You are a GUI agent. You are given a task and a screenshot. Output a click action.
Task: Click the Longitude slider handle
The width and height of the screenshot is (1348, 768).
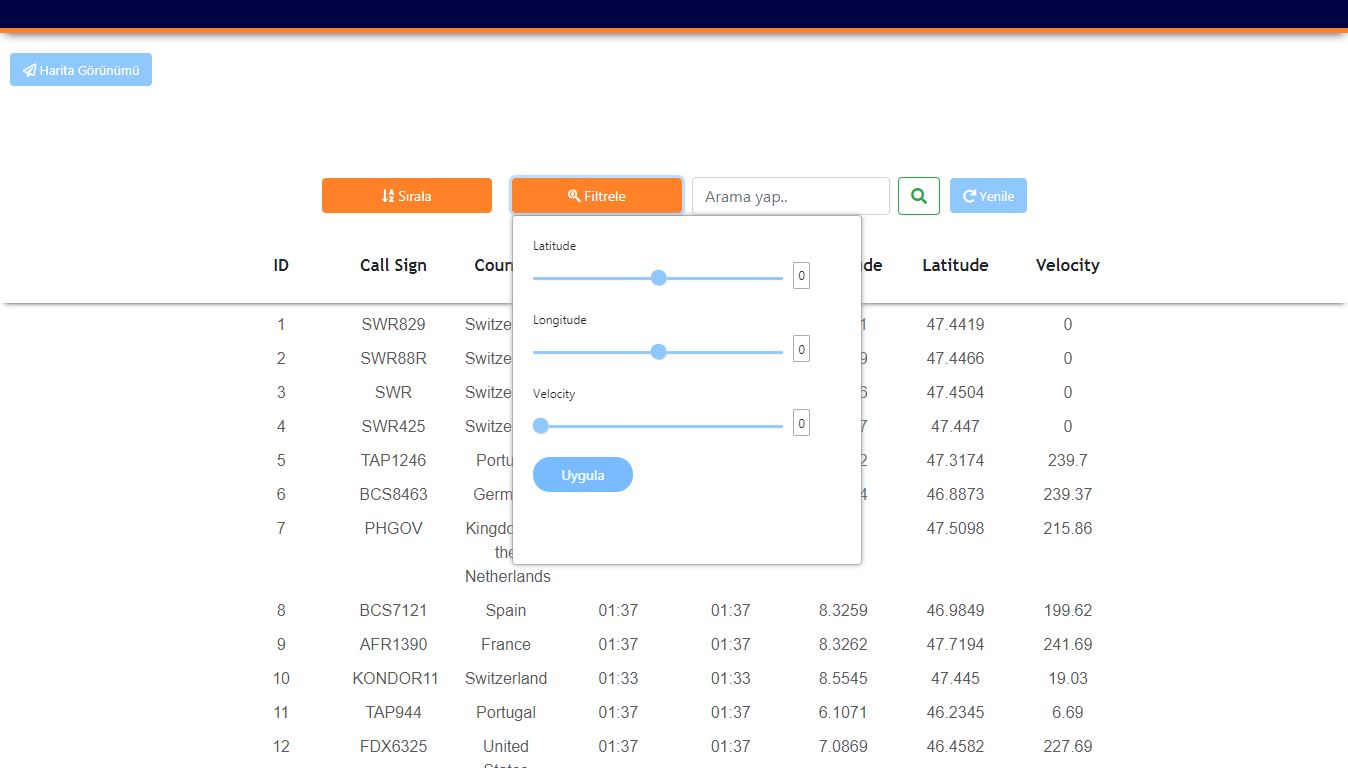(658, 352)
